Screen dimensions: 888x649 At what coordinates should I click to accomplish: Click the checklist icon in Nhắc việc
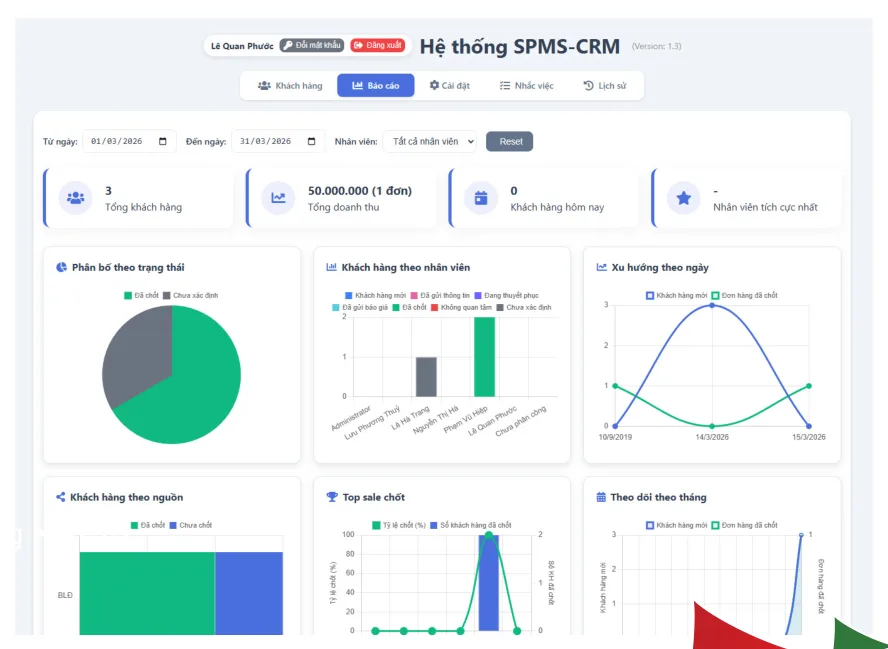[505, 86]
